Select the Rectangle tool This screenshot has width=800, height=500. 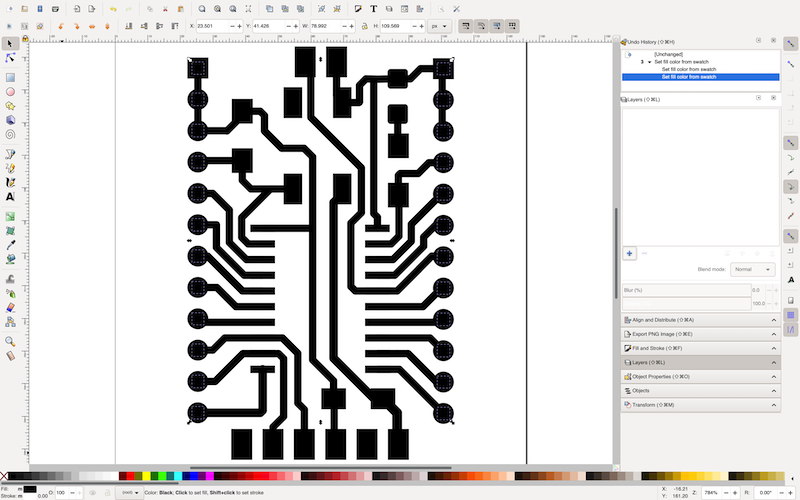click(x=10, y=78)
